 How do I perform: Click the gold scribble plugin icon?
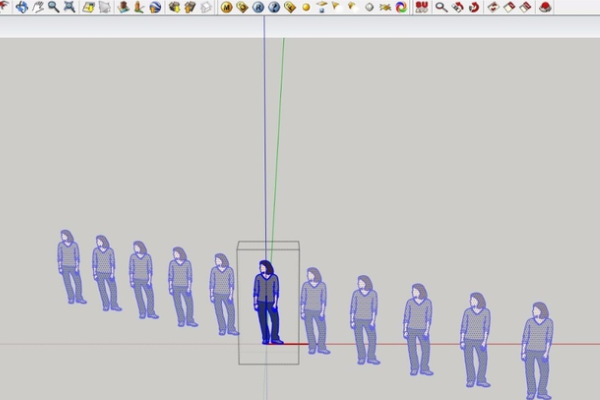(x=385, y=7)
